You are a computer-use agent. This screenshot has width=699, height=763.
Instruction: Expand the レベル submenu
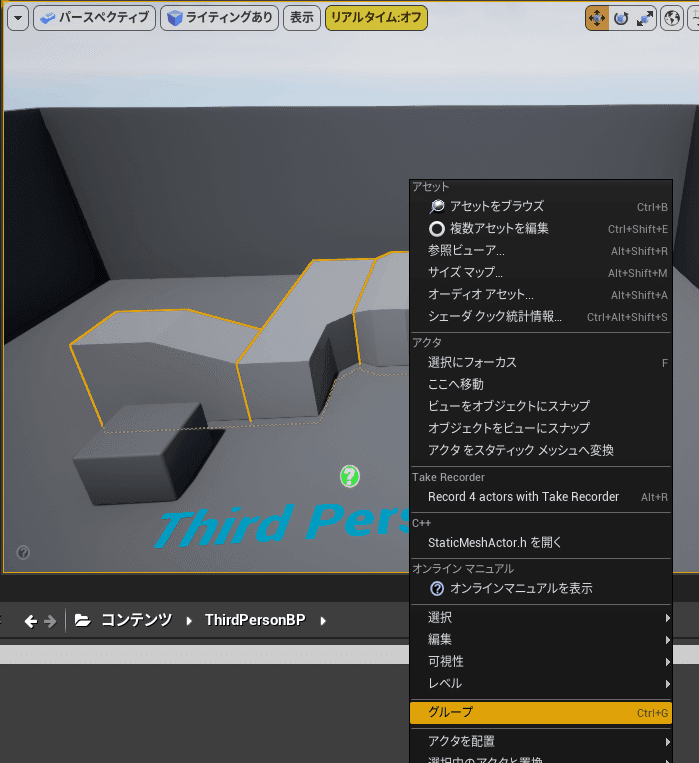[541, 684]
